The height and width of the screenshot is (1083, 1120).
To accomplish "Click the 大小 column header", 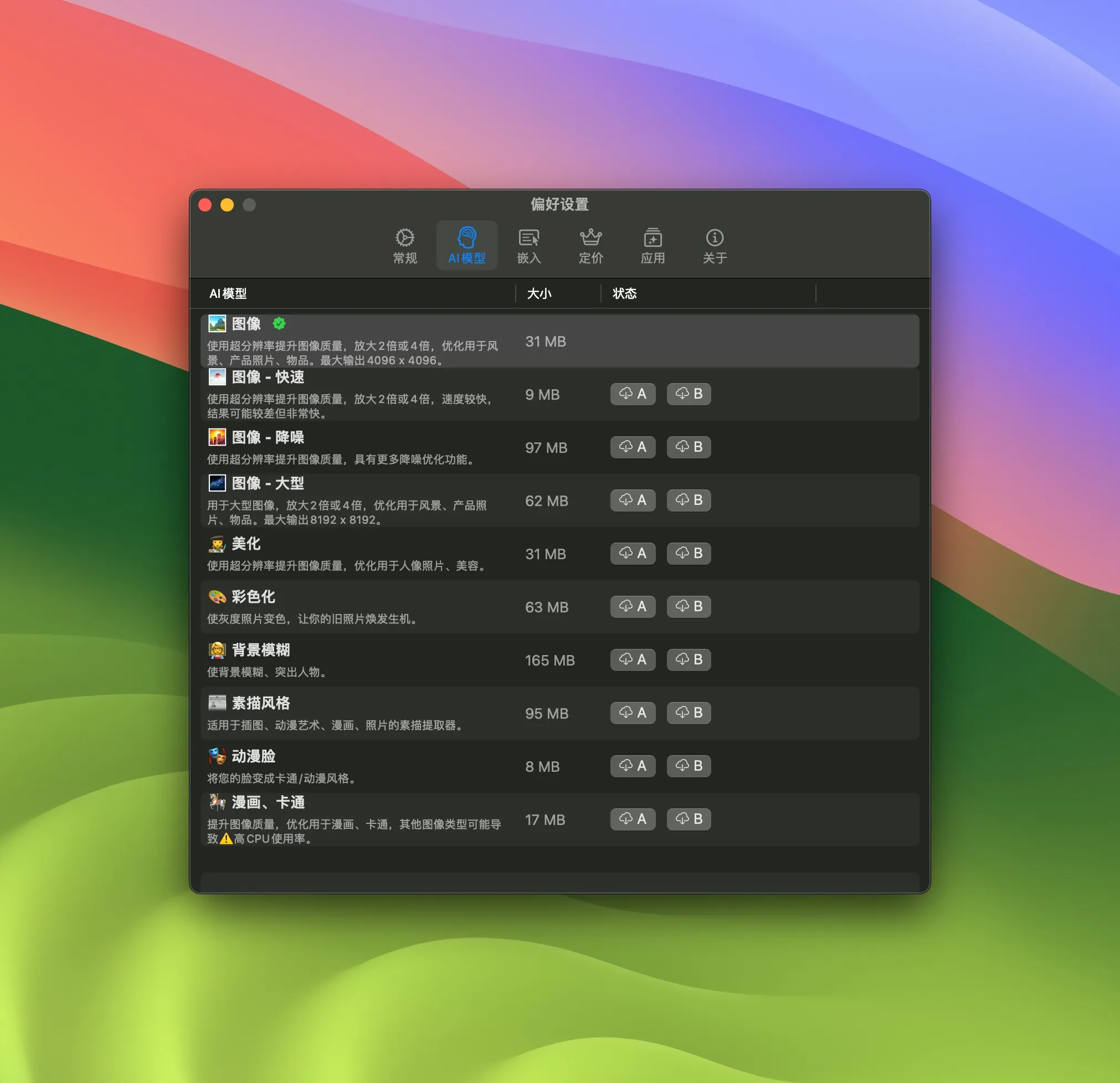I will tap(540, 293).
